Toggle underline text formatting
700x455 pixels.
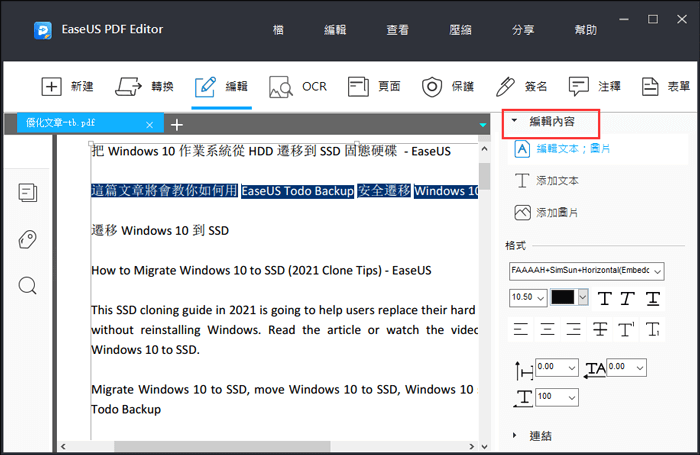tap(652, 298)
